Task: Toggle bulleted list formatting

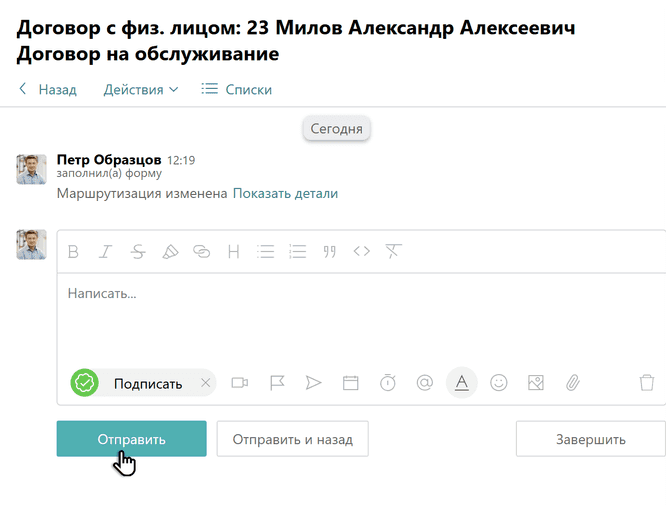Action: (265, 252)
